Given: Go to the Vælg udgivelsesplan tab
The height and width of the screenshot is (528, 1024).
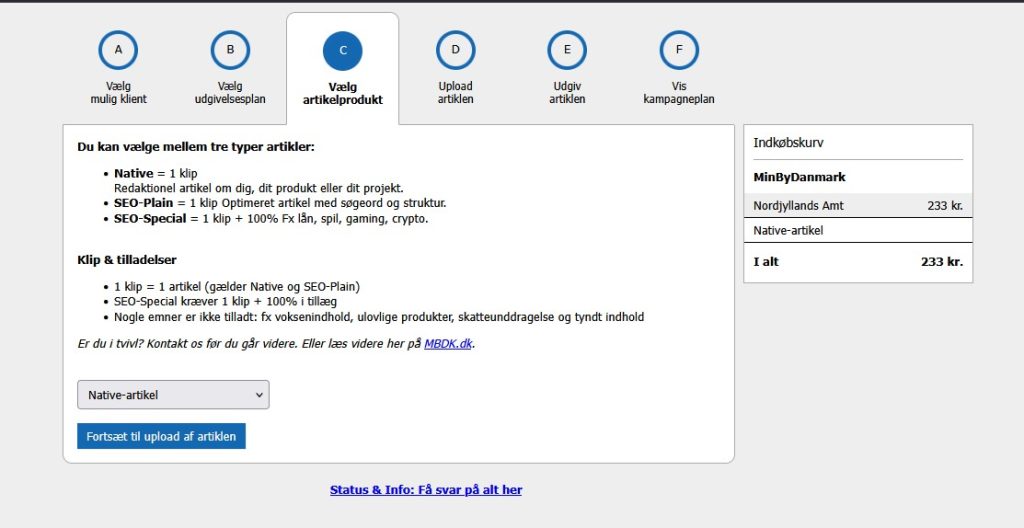Looking at the screenshot, I should coord(230,92).
